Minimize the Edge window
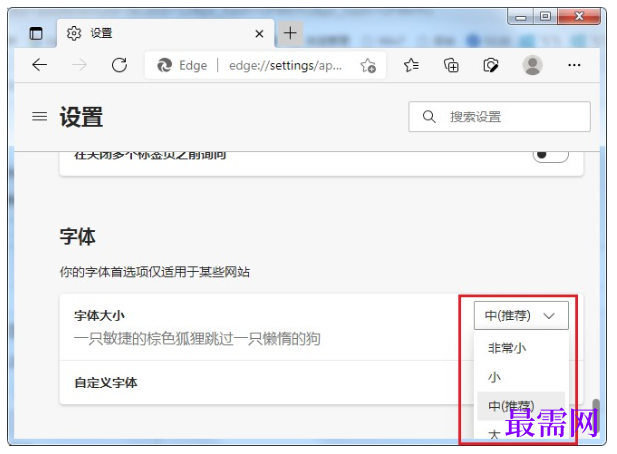 click(x=521, y=17)
